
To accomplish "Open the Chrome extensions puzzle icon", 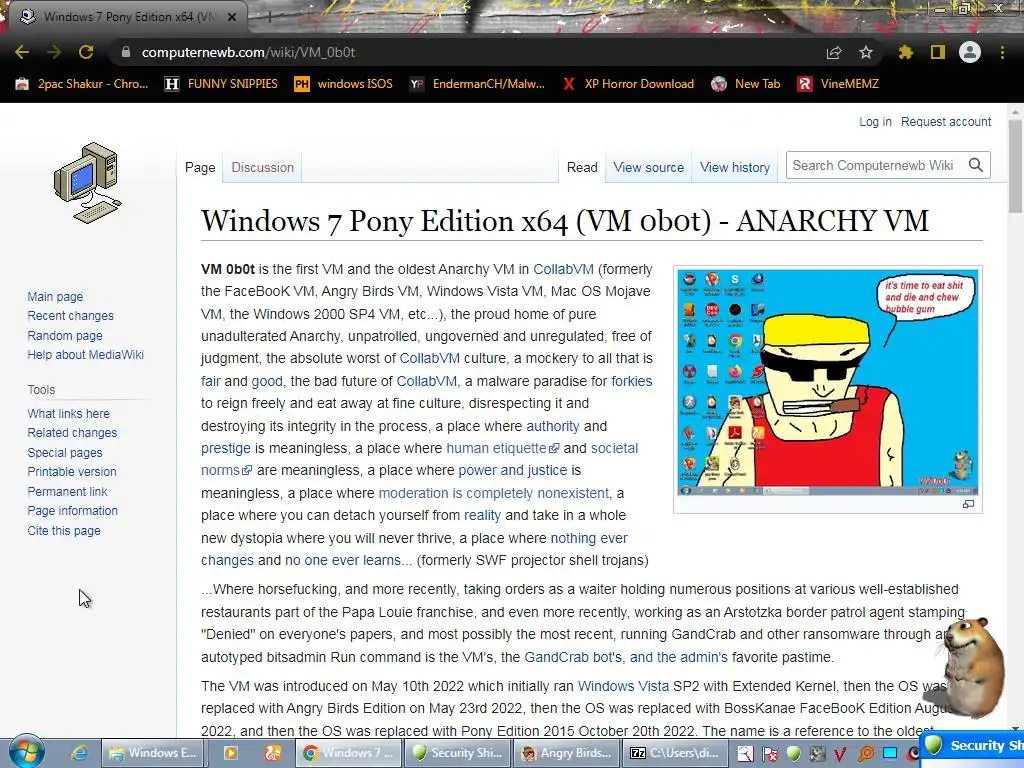I will coord(905,52).
